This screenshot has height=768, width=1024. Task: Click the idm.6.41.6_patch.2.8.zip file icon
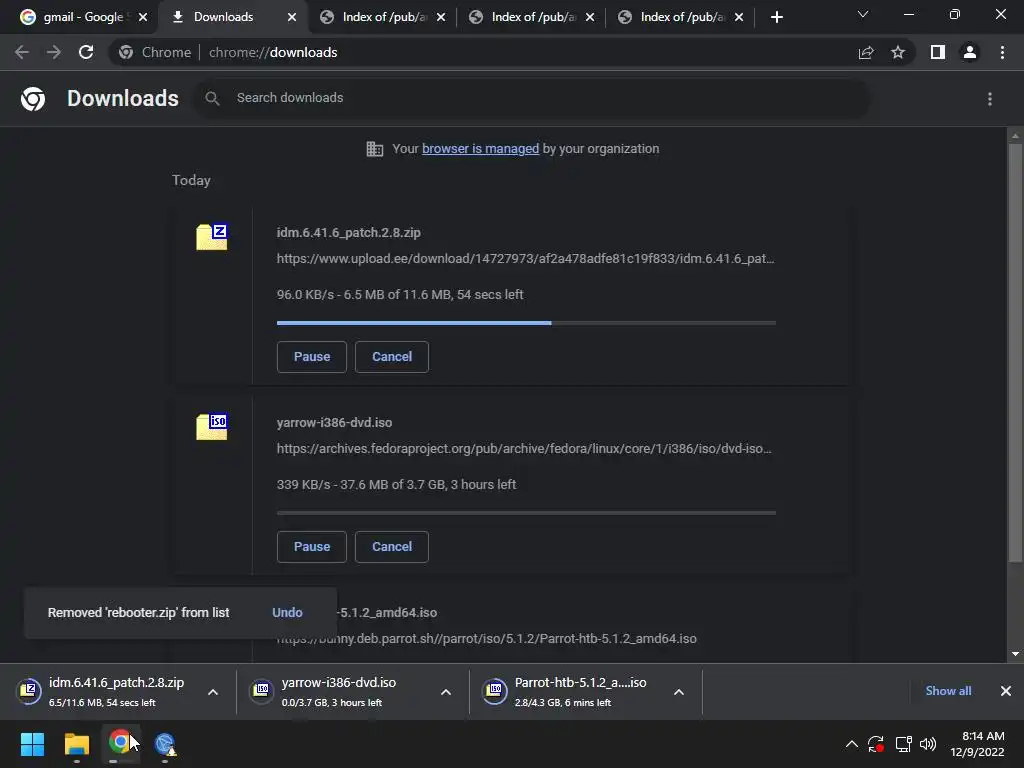212,236
